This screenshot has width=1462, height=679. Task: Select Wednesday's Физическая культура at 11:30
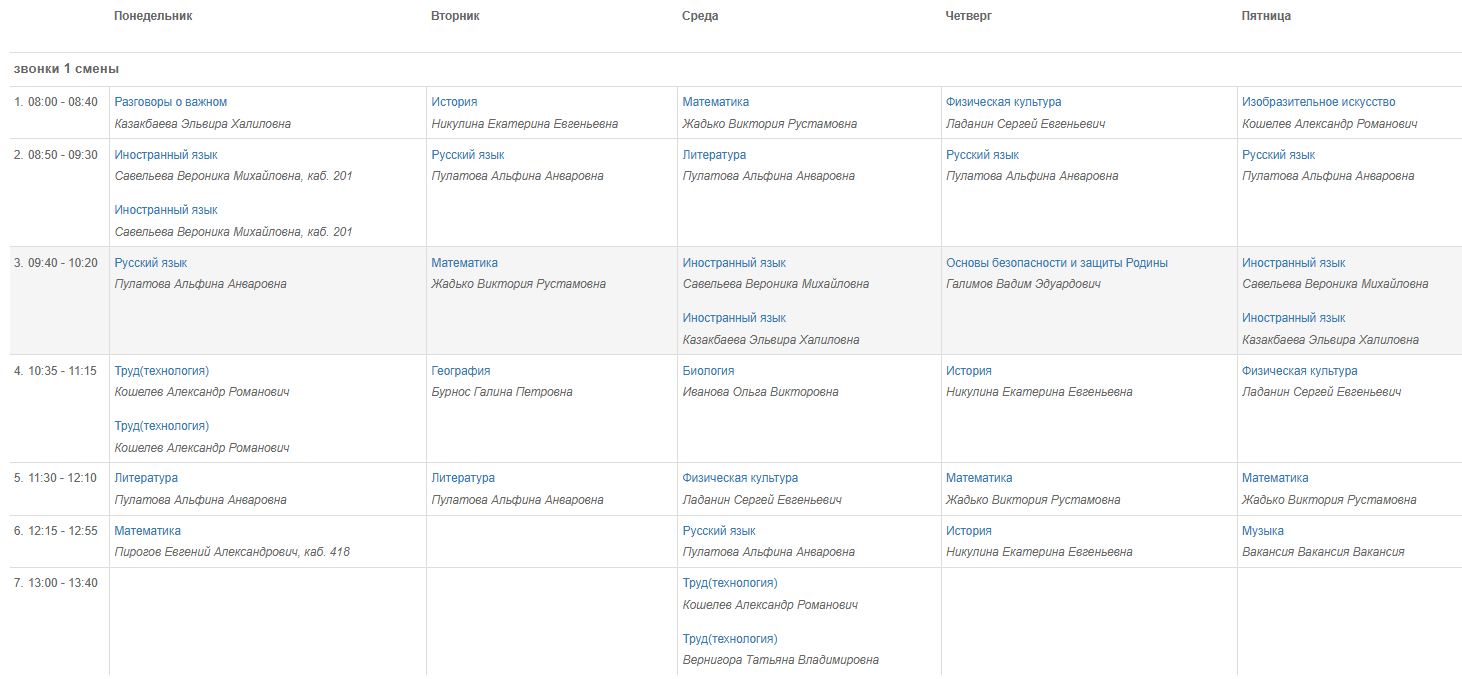pyautogui.click(x=741, y=478)
